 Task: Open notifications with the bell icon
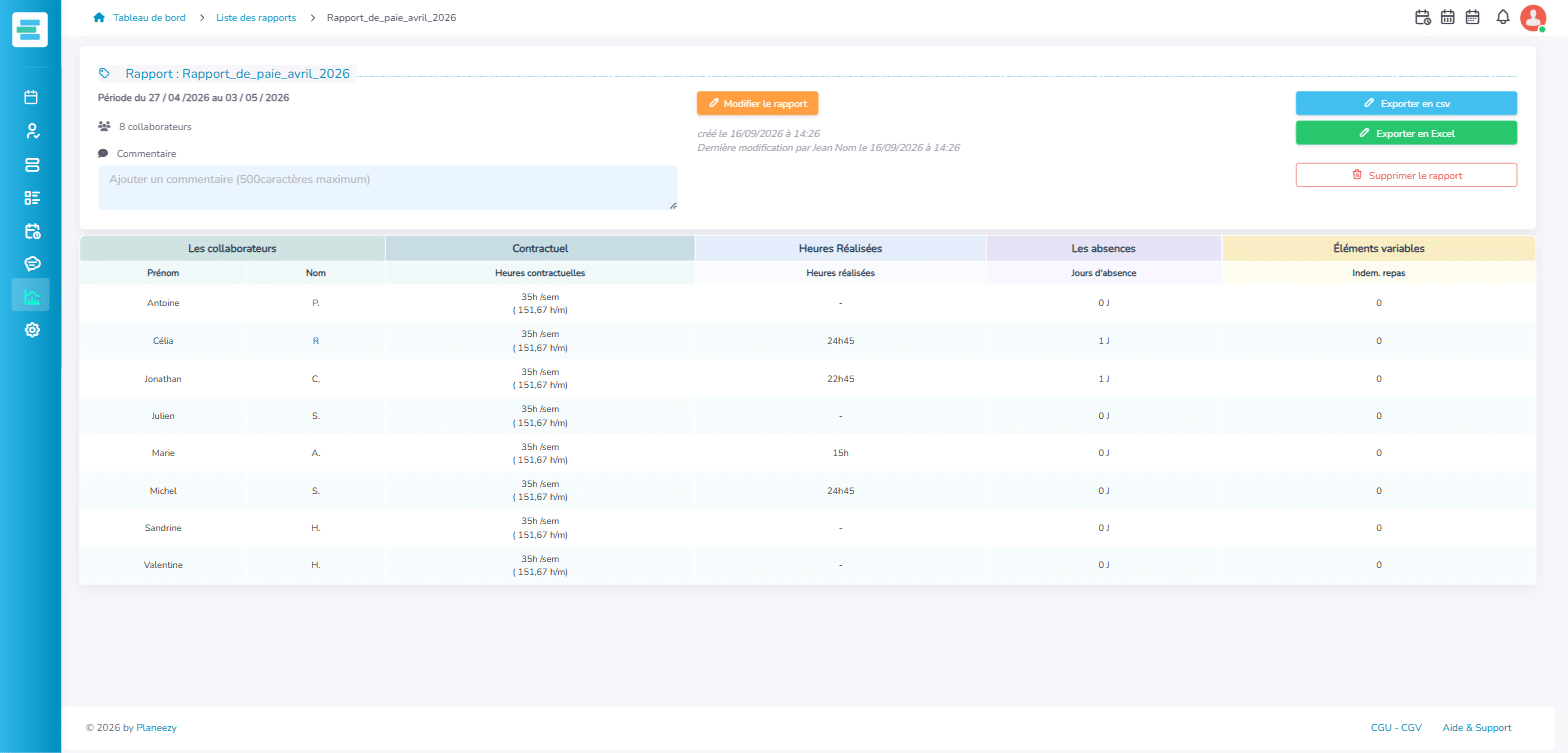(x=1502, y=17)
